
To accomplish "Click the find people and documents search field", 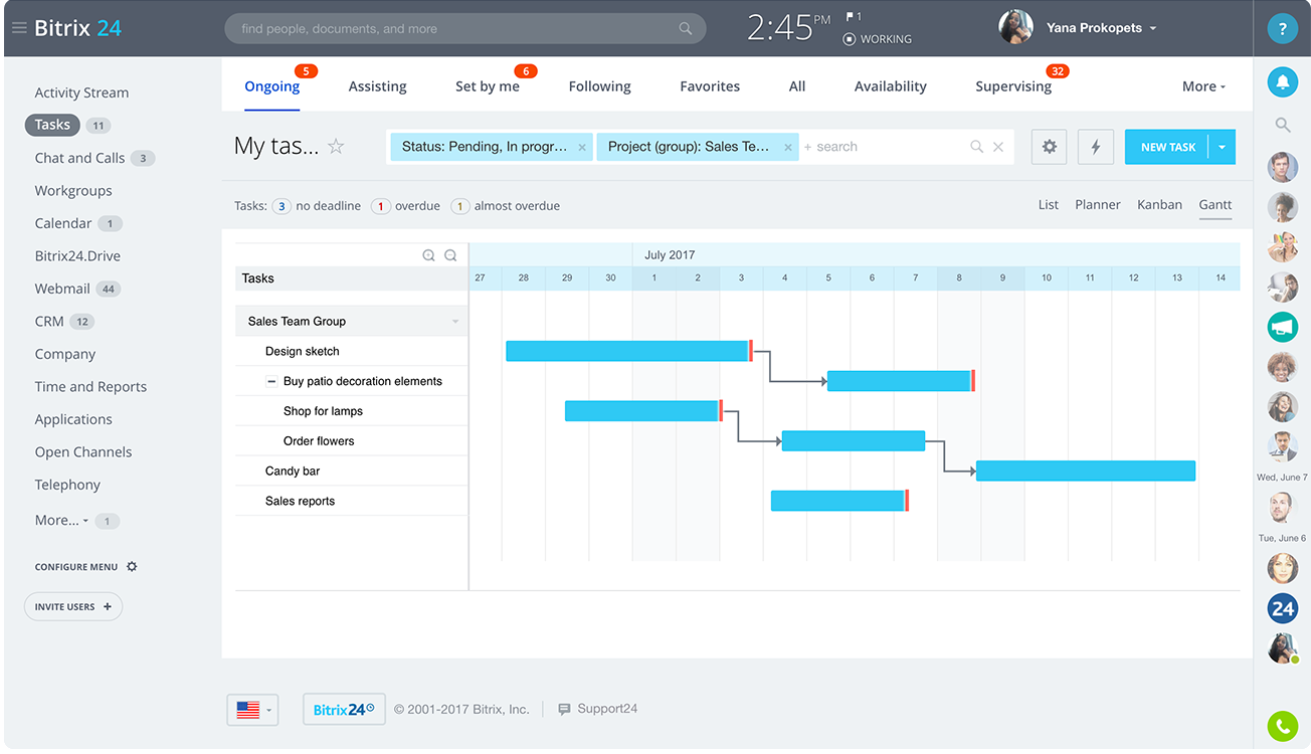I will 464,28.
